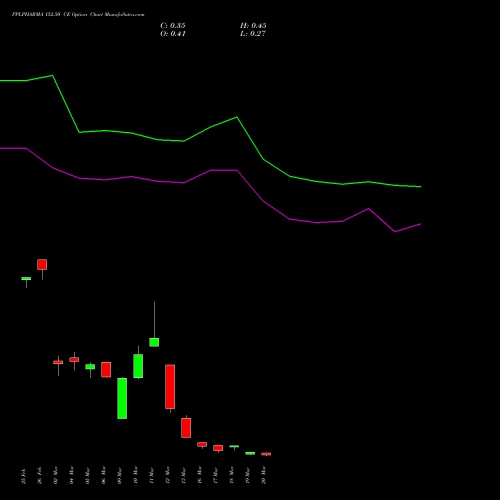Select the red candle above 06 Mar
The width and height of the screenshot is (500, 500).
click(x=106, y=369)
